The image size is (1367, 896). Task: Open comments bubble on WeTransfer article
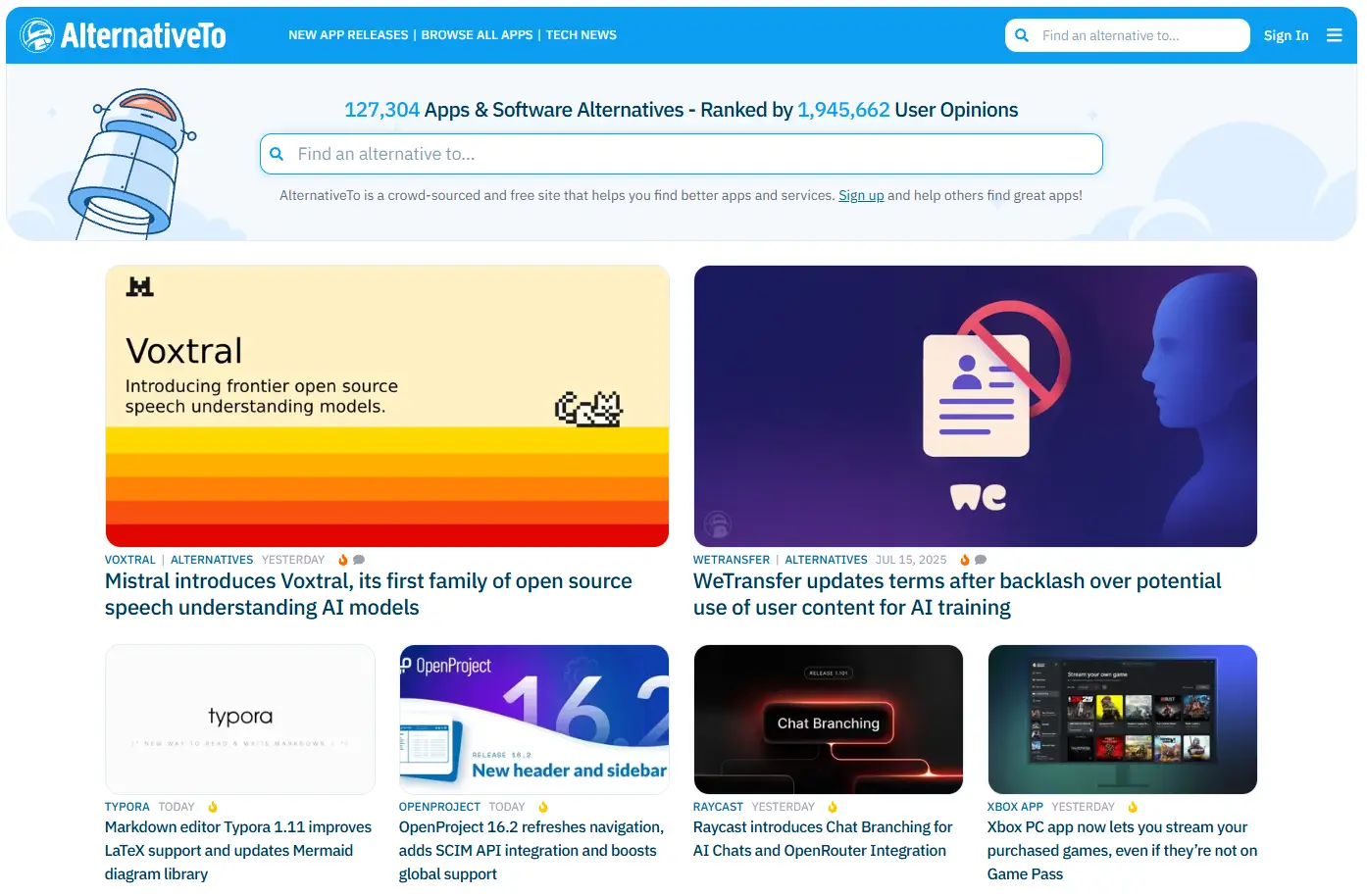981,560
